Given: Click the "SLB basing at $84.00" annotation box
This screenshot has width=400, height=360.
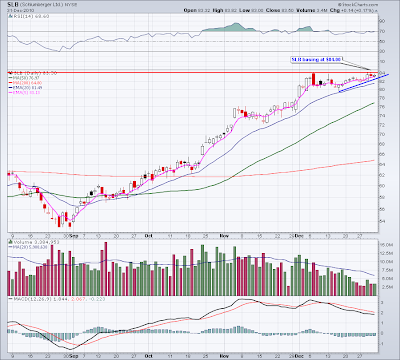Looking at the screenshot, I should click(316, 59).
